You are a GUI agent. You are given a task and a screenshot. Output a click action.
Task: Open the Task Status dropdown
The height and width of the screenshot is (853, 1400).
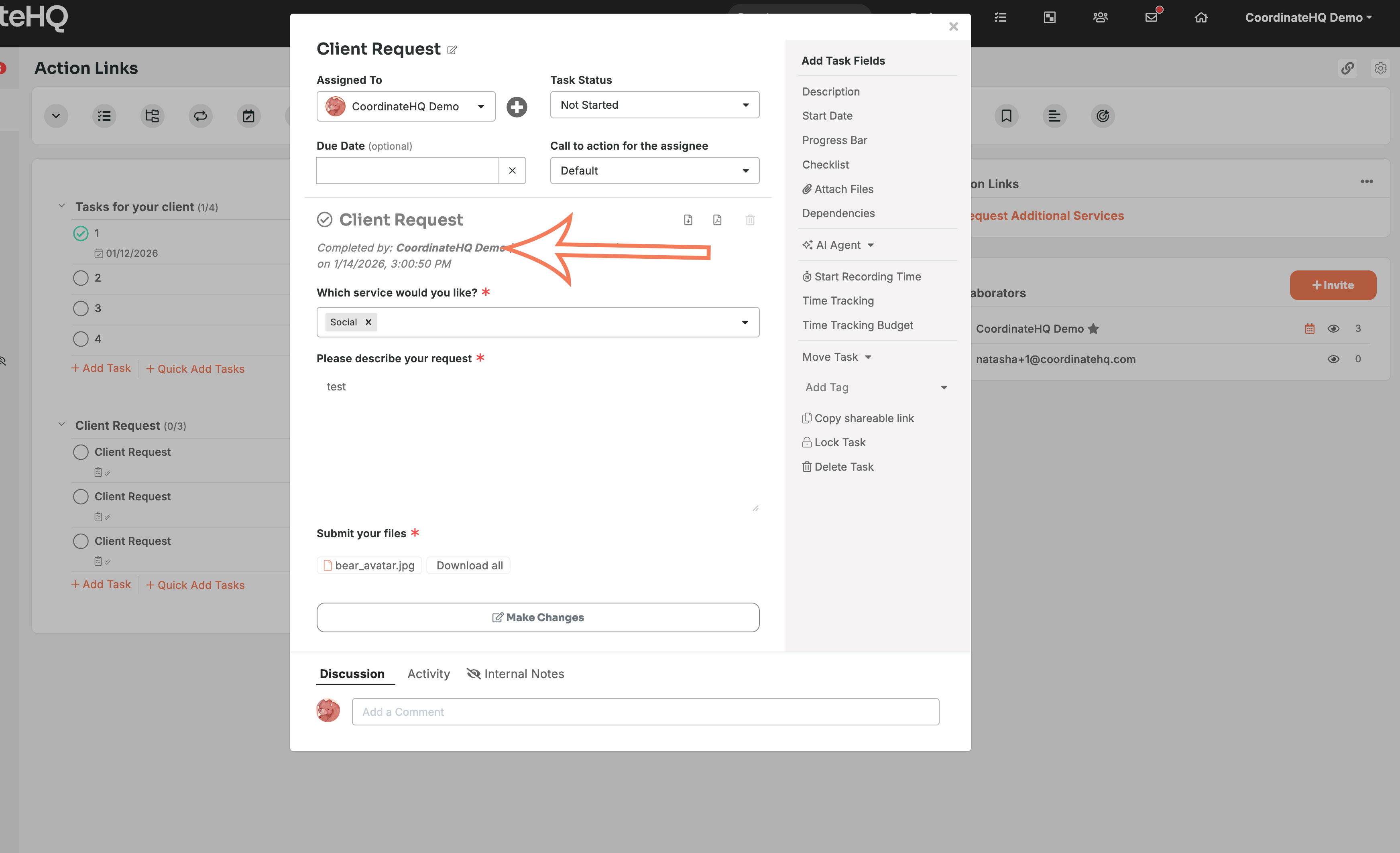(x=655, y=105)
